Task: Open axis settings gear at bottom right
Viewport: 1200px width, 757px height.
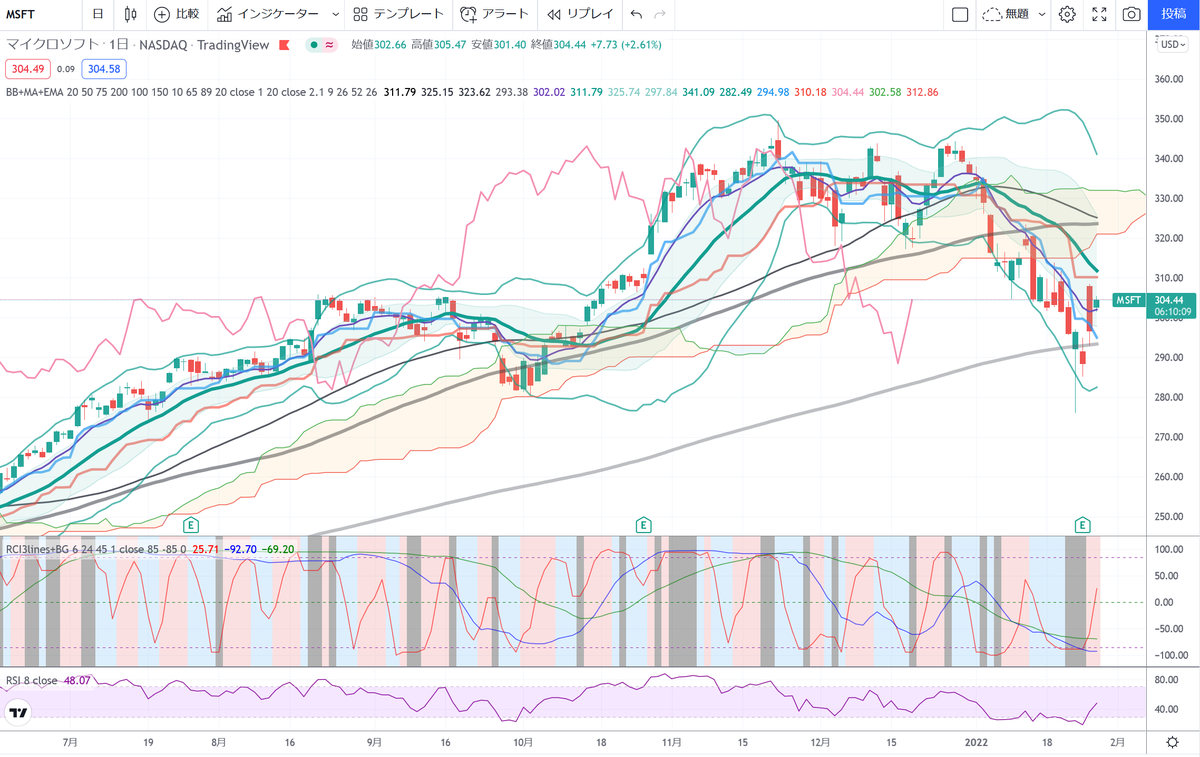Action: (1172, 742)
